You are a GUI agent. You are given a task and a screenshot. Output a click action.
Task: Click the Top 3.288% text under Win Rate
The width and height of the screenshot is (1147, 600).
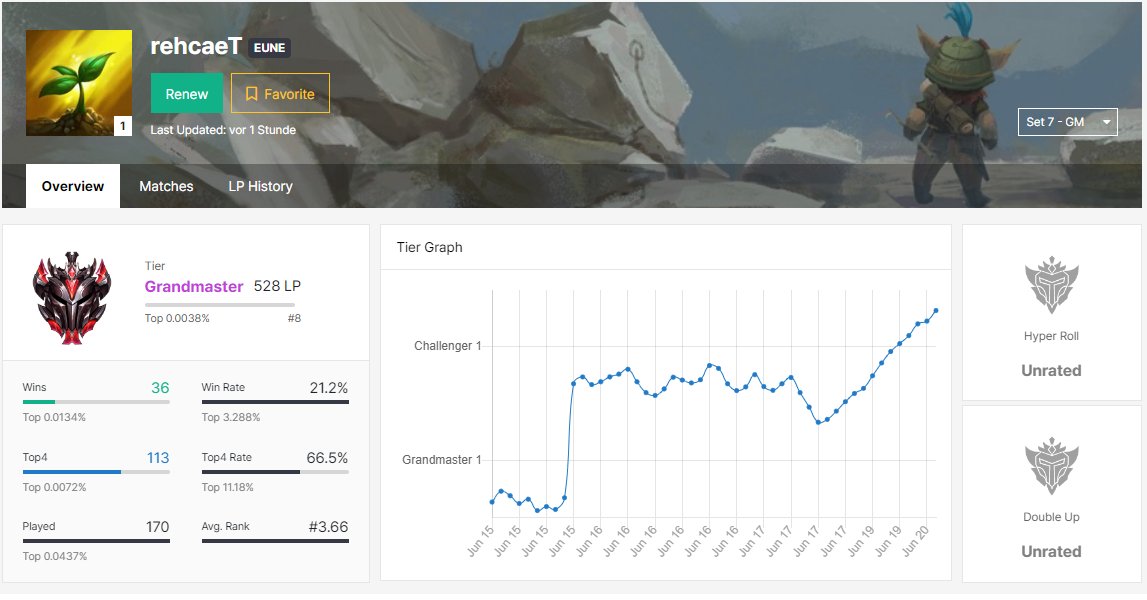[231, 417]
